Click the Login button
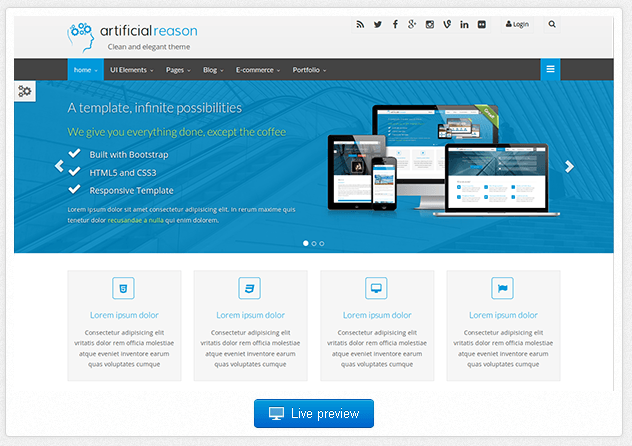The height and width of the screenshot is (446, 632). [517, 24]
